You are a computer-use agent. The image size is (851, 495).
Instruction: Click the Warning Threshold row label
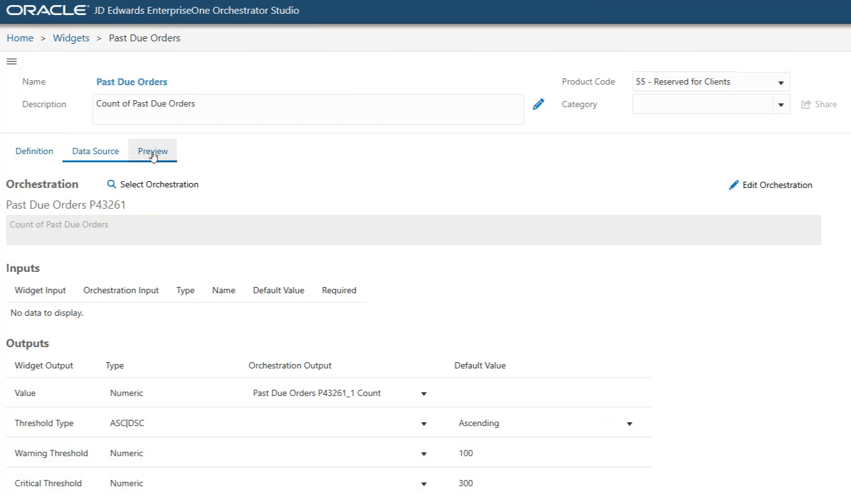pos(51,453)
